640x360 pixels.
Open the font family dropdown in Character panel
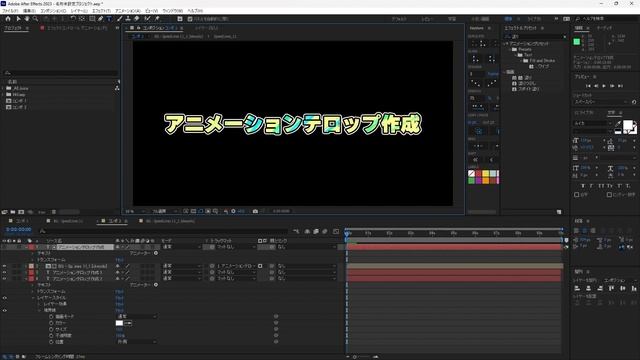coord(592,123)
